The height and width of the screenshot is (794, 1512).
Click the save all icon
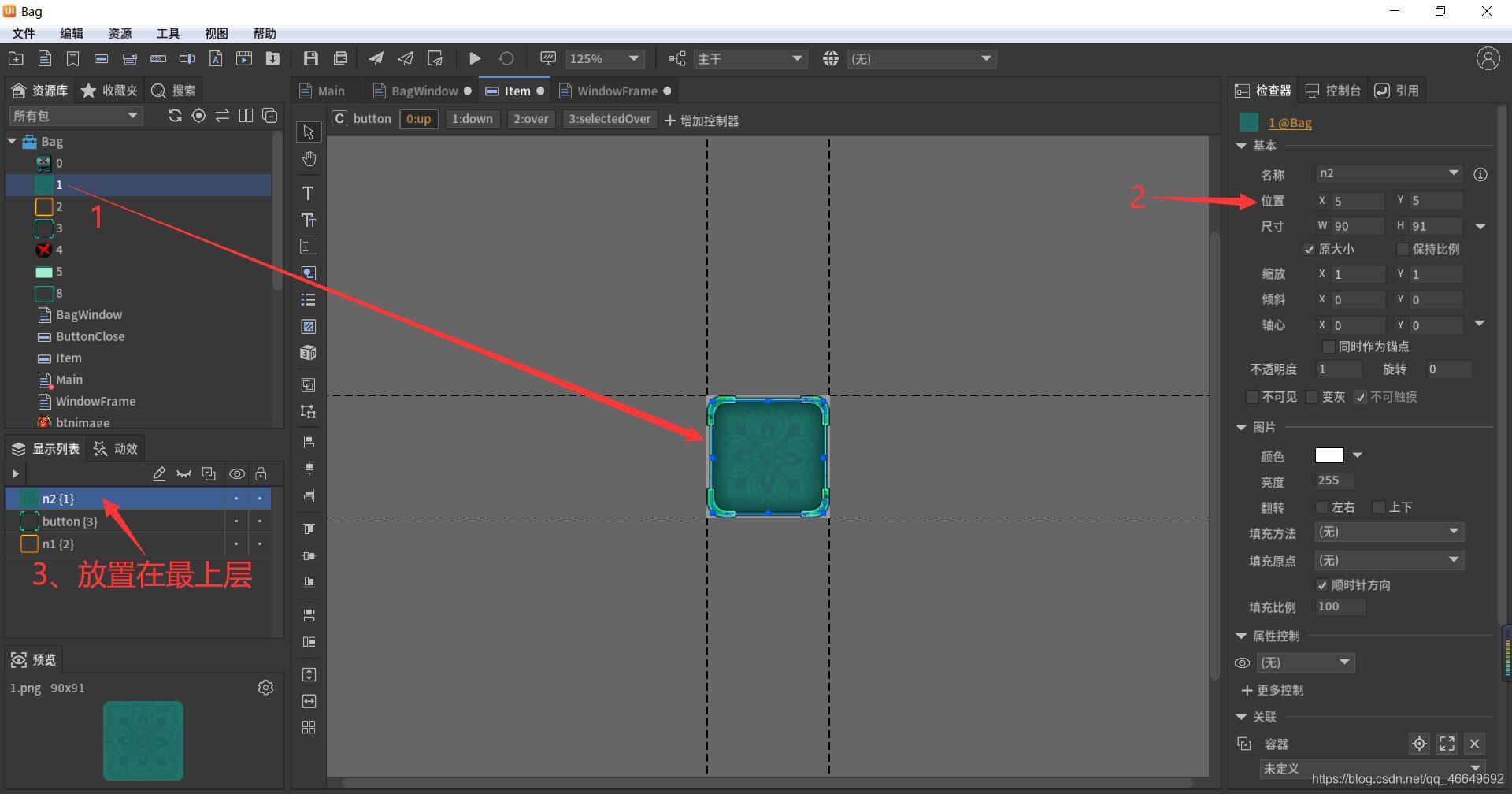coord(340,58)
